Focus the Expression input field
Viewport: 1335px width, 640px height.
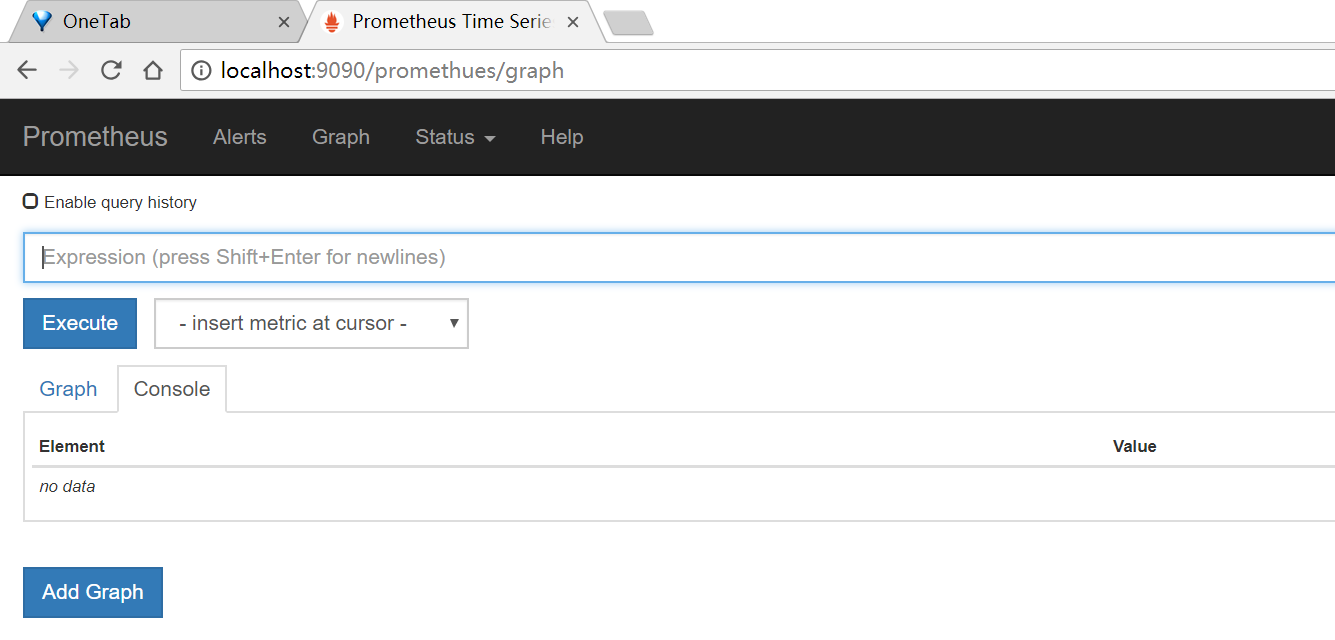point(680,258)
